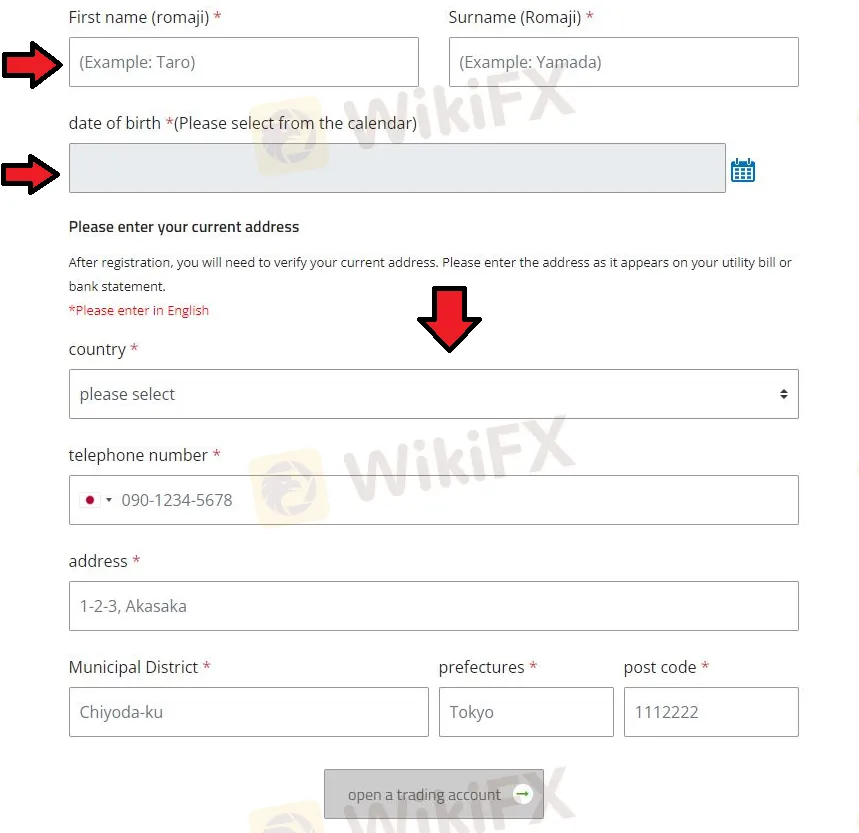The width and height of the screenshot is (859, 833).
Task: Click the greyed date of birth field
Action: 397,168
